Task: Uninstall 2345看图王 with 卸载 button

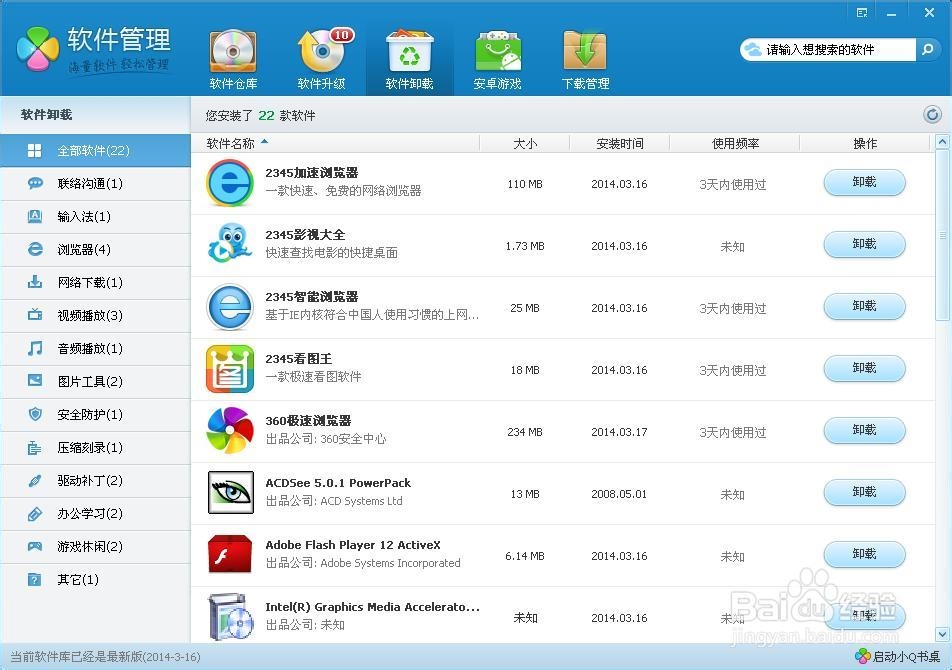Action: click(865, 368)
